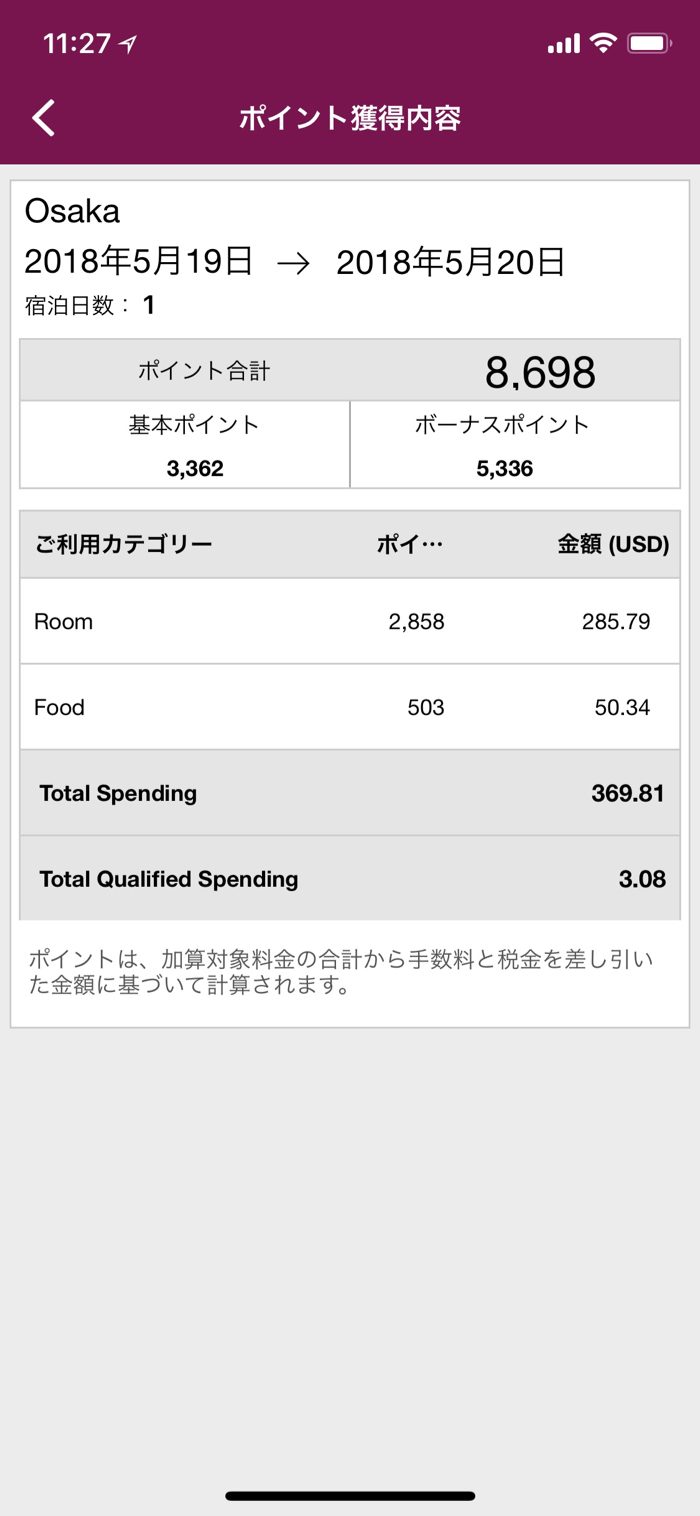
Task: Tap the location arrow beside the clock
Action: tap(127, 44)
